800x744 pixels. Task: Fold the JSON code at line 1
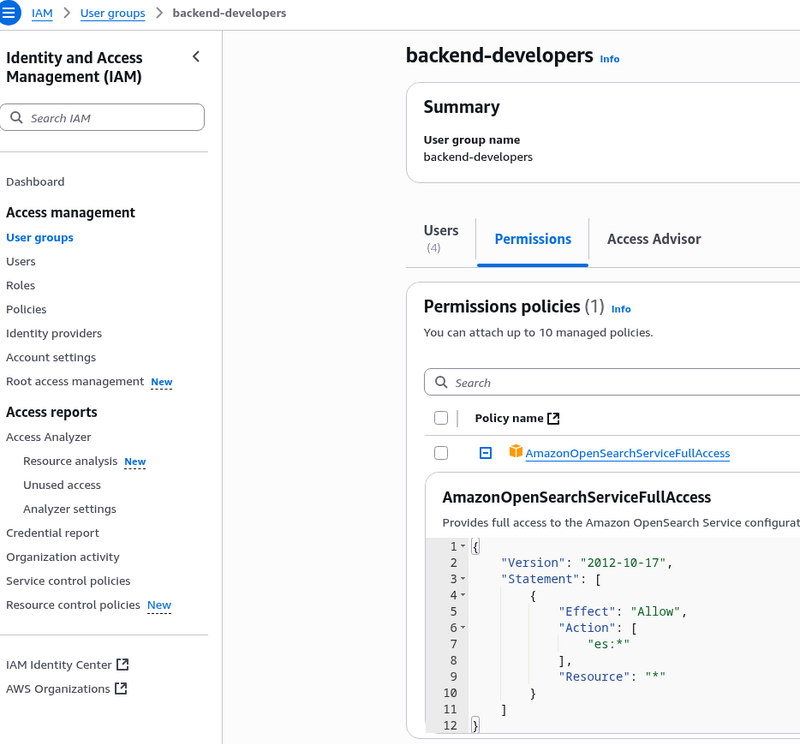click(x=462, y=546)
